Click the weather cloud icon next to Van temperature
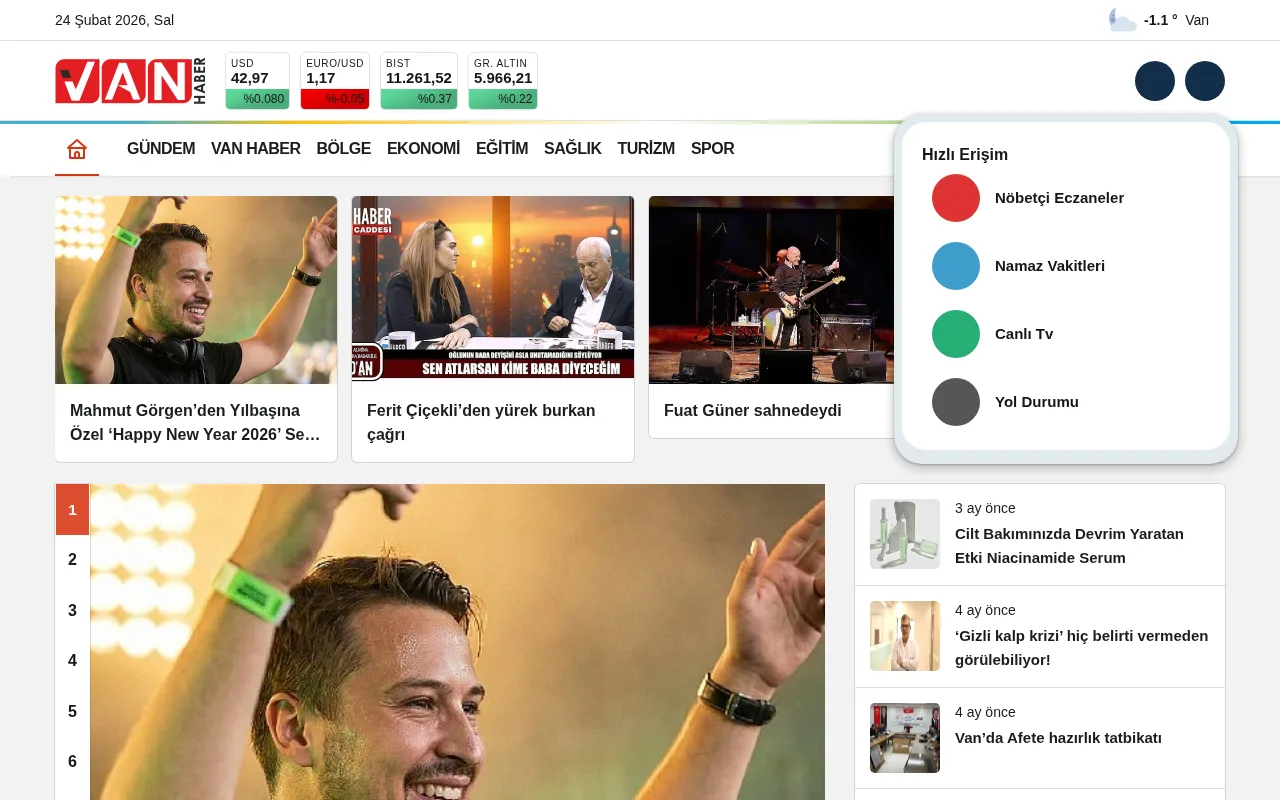The width and height of the screenshot is (1280, 800). pyautogui.click(x=1122, y=19)
